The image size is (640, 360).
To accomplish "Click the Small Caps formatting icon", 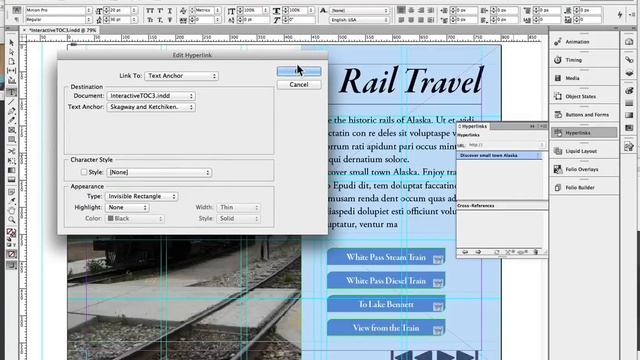I will 150,20.
